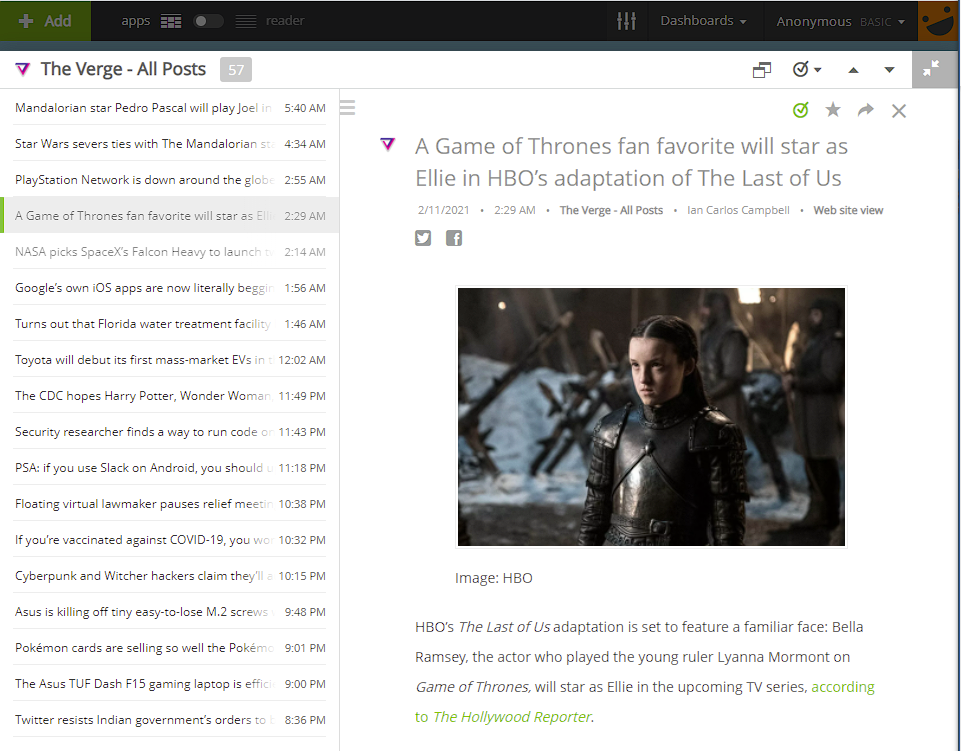Switch to apps view grid icon
The image size is (961, 751).
coord(171,21)
